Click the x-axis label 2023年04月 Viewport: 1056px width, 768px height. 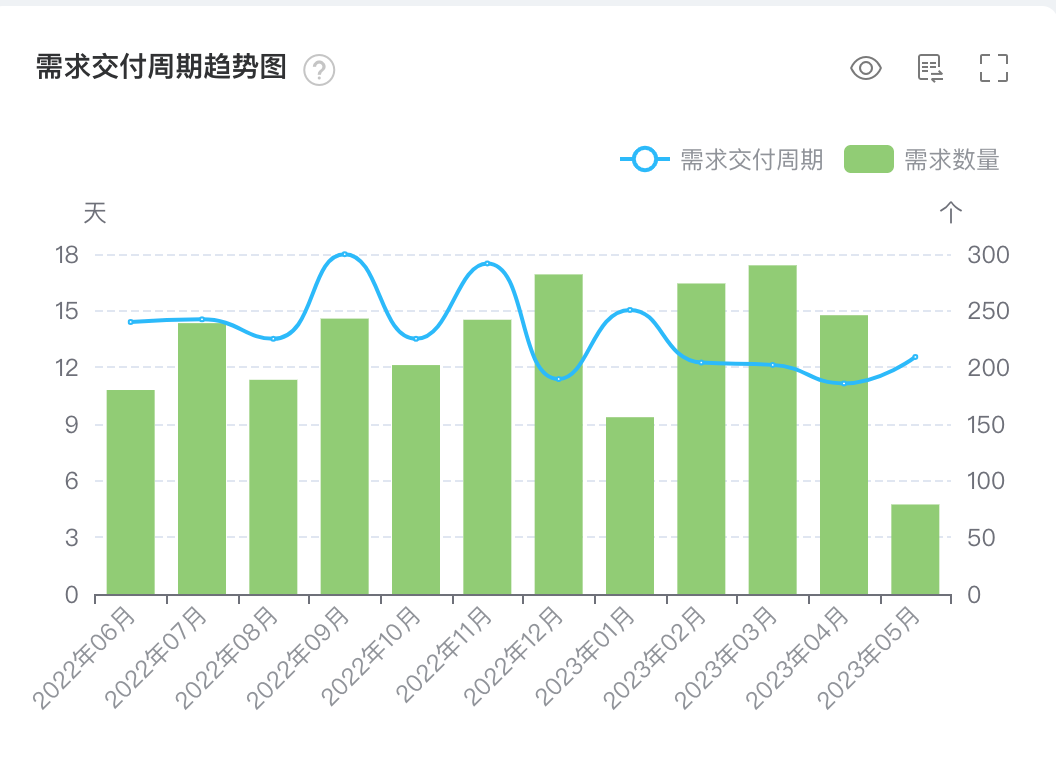pos(798,657)
